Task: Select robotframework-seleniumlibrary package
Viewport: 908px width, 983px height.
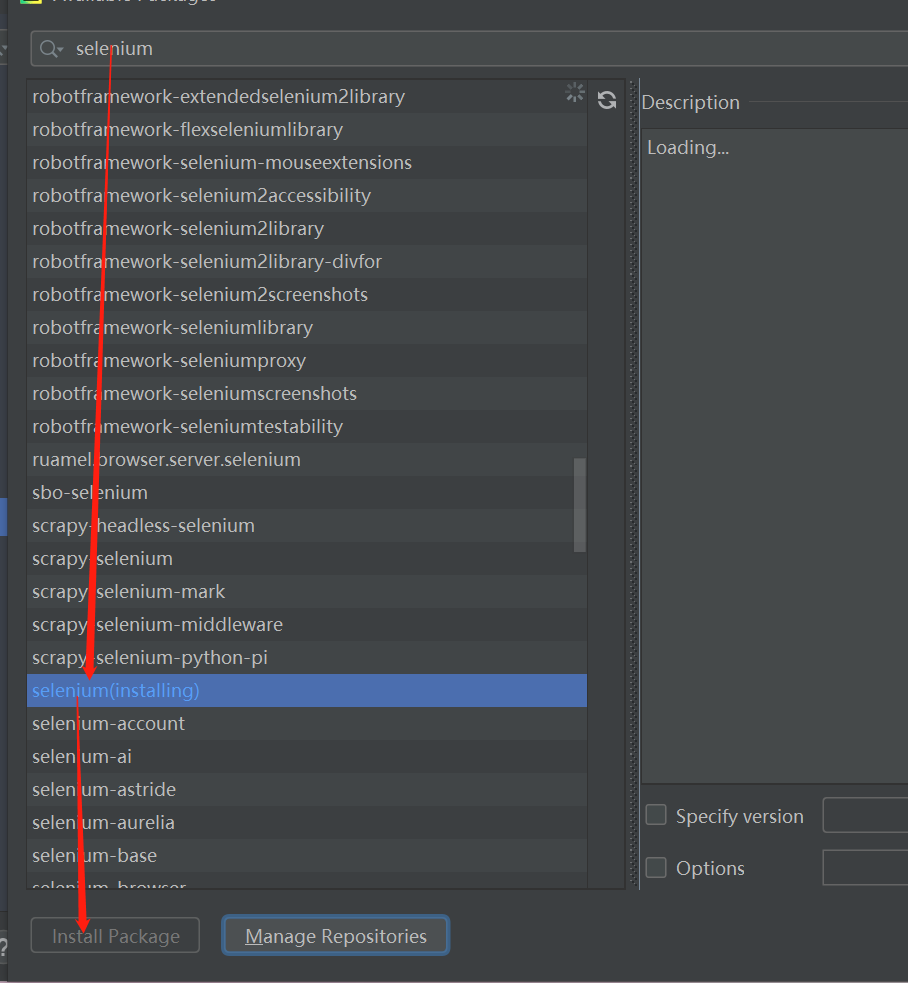Action: coord(307,328)
